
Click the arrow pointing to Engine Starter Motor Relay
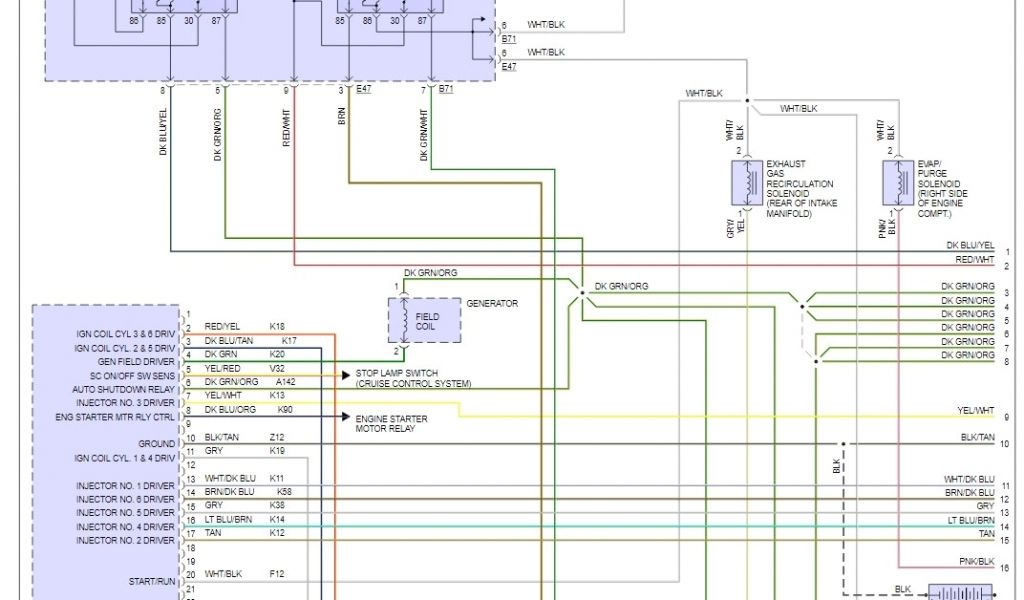344,417
